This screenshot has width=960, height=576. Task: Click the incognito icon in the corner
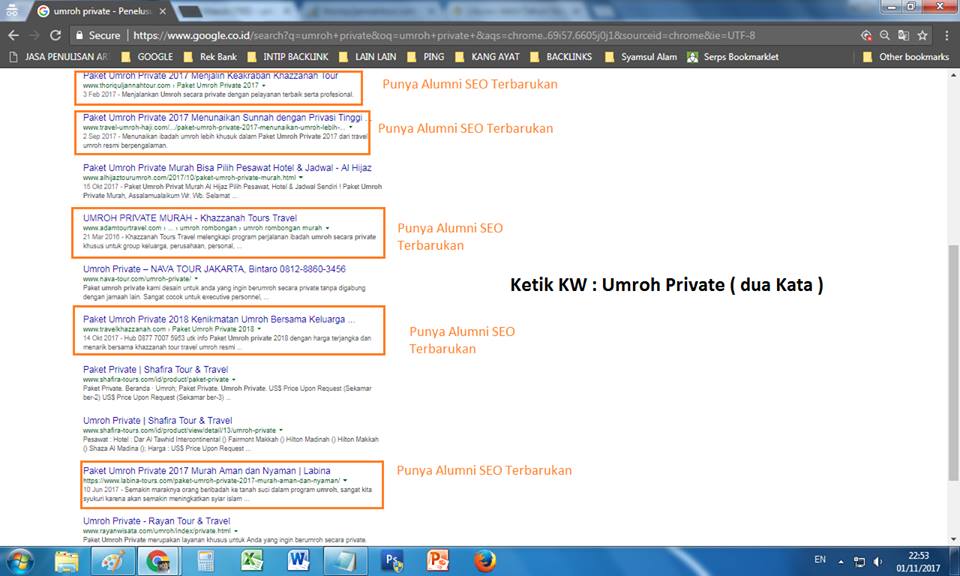click(12, 10)
